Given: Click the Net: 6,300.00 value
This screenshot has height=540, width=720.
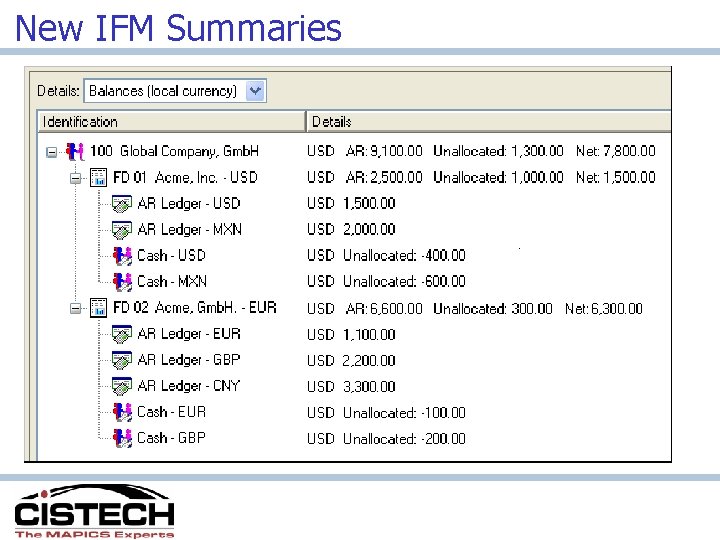Looking at the screenshot, I should (x=604, y=309).
